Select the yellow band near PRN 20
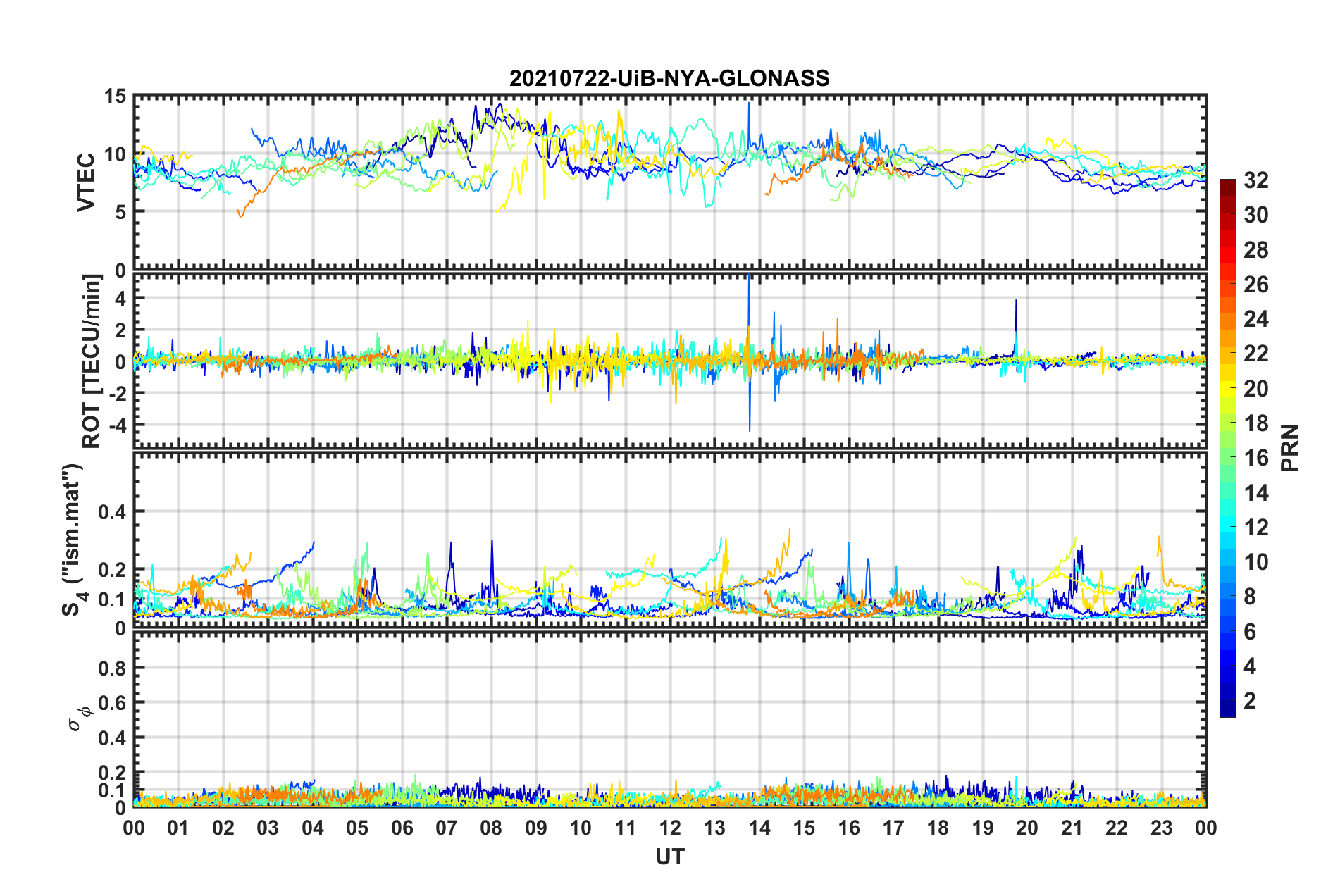This screenshot has width=1340, height=896. 1228,389
